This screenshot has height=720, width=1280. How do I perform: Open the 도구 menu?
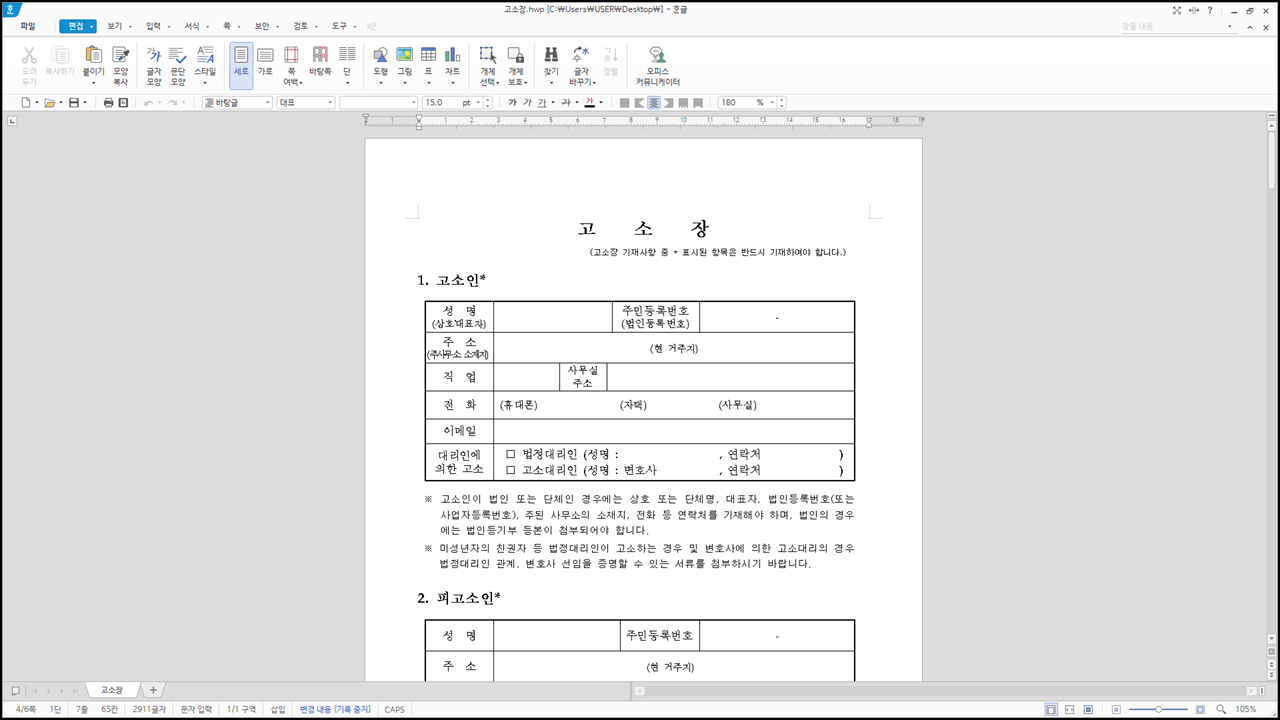[339, 26]
